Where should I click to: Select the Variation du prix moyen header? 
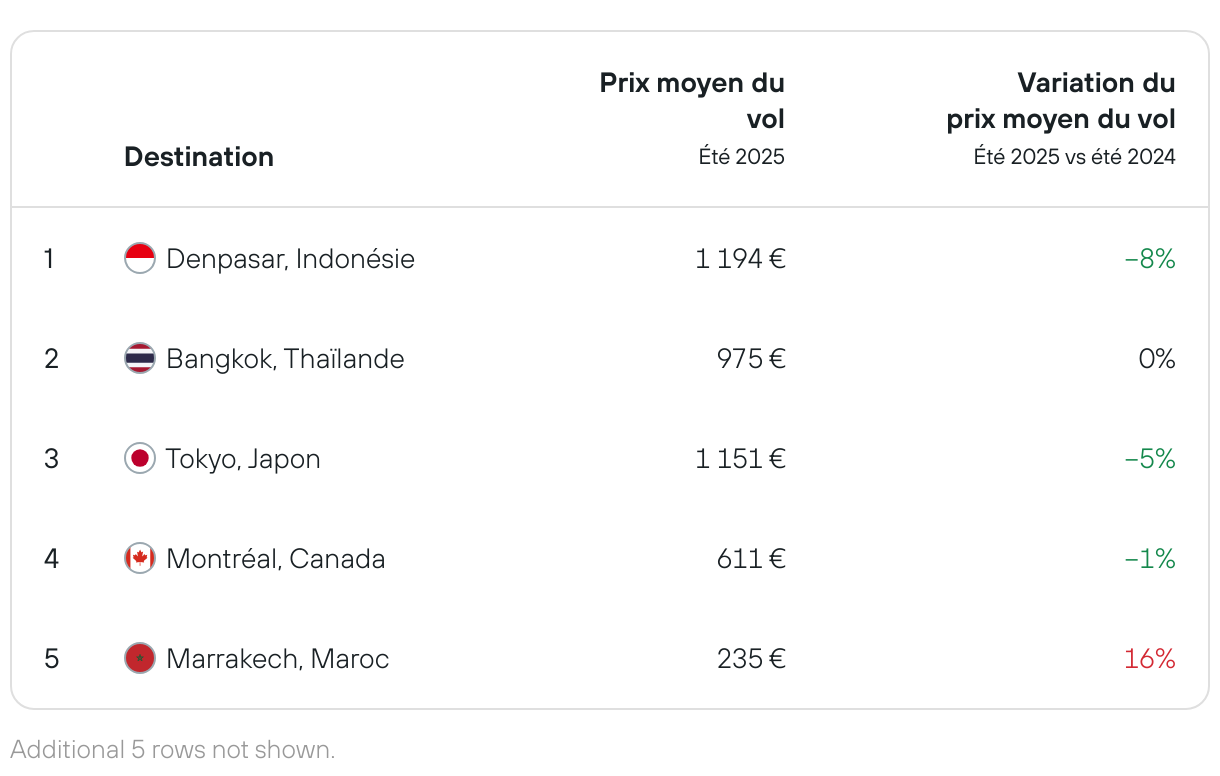click(1061, 101)
